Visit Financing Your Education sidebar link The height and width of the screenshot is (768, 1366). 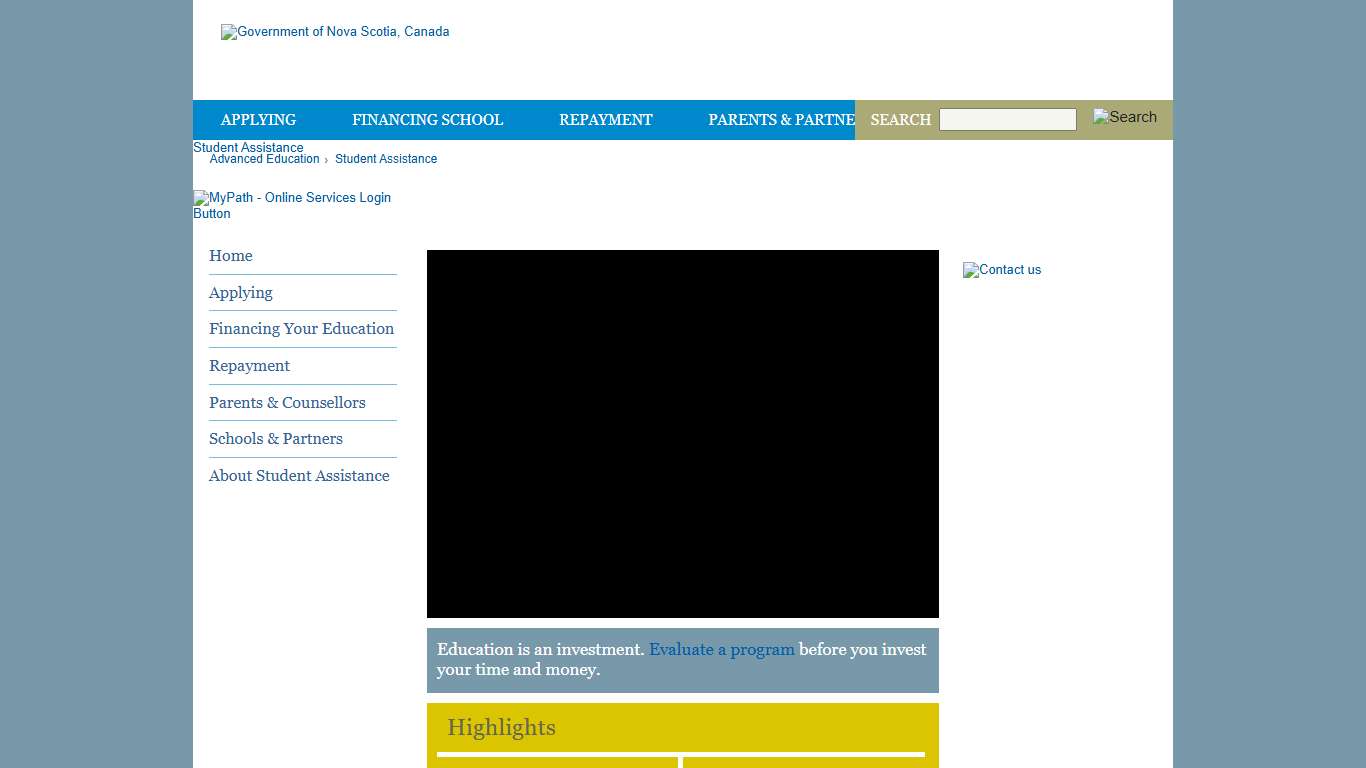point(301,329)
